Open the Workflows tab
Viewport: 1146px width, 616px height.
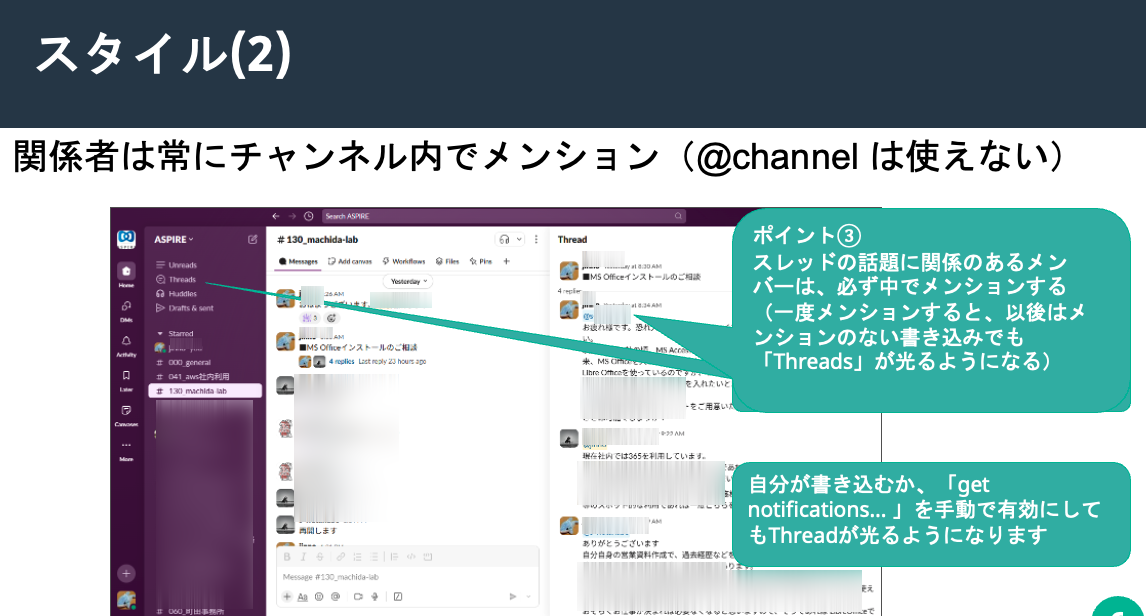point(403,261)
